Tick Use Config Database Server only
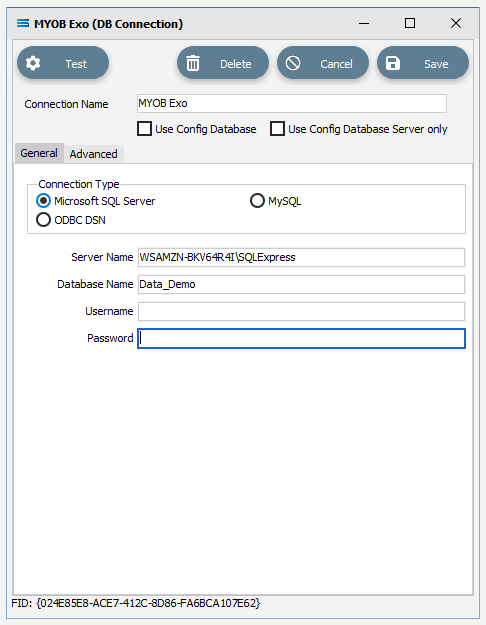This screenshot has height=625, width=486. [x=277, y=129]
